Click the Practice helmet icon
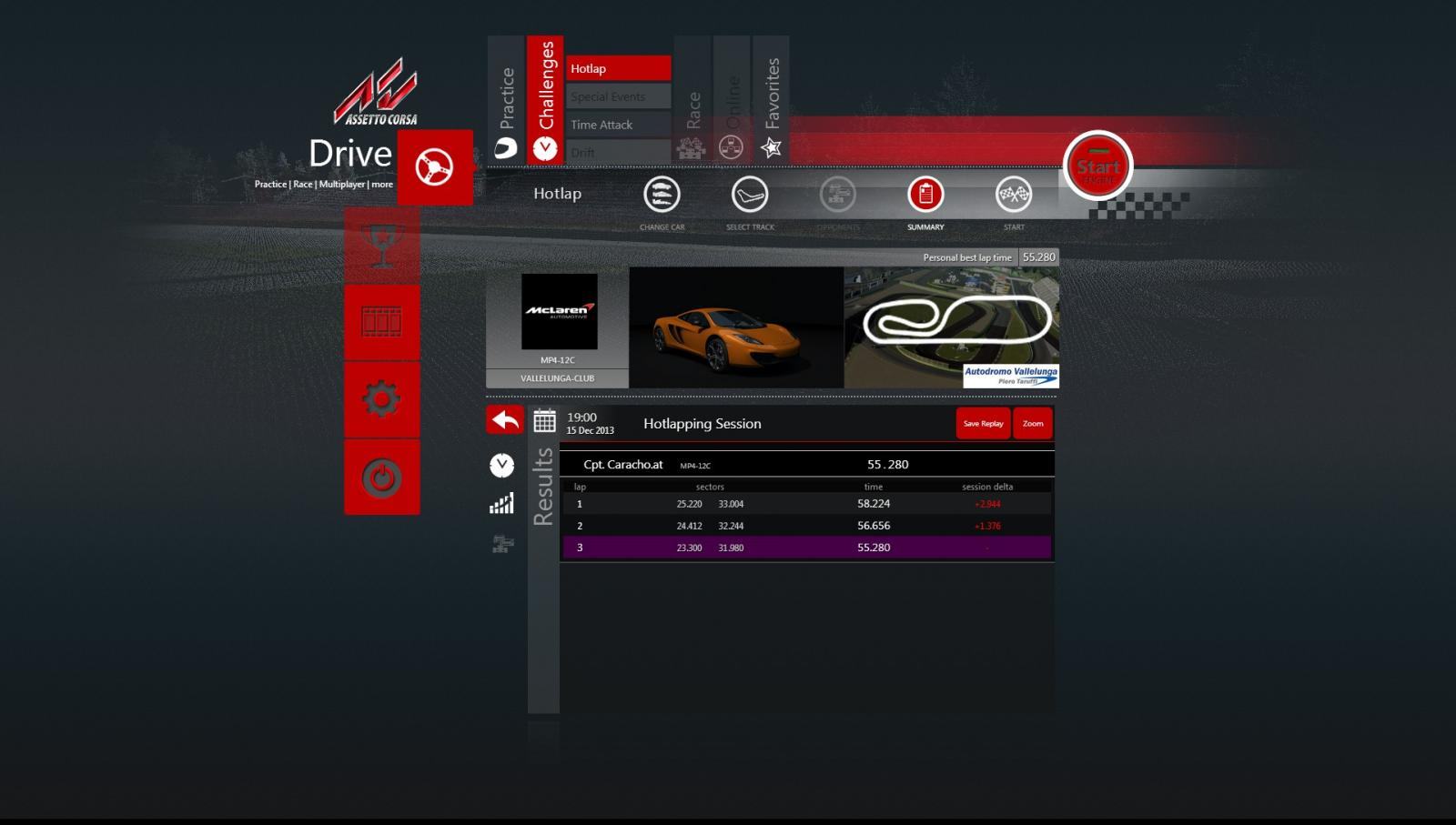The height and width of the screenshot is (825, 1456). coord(506,148)
